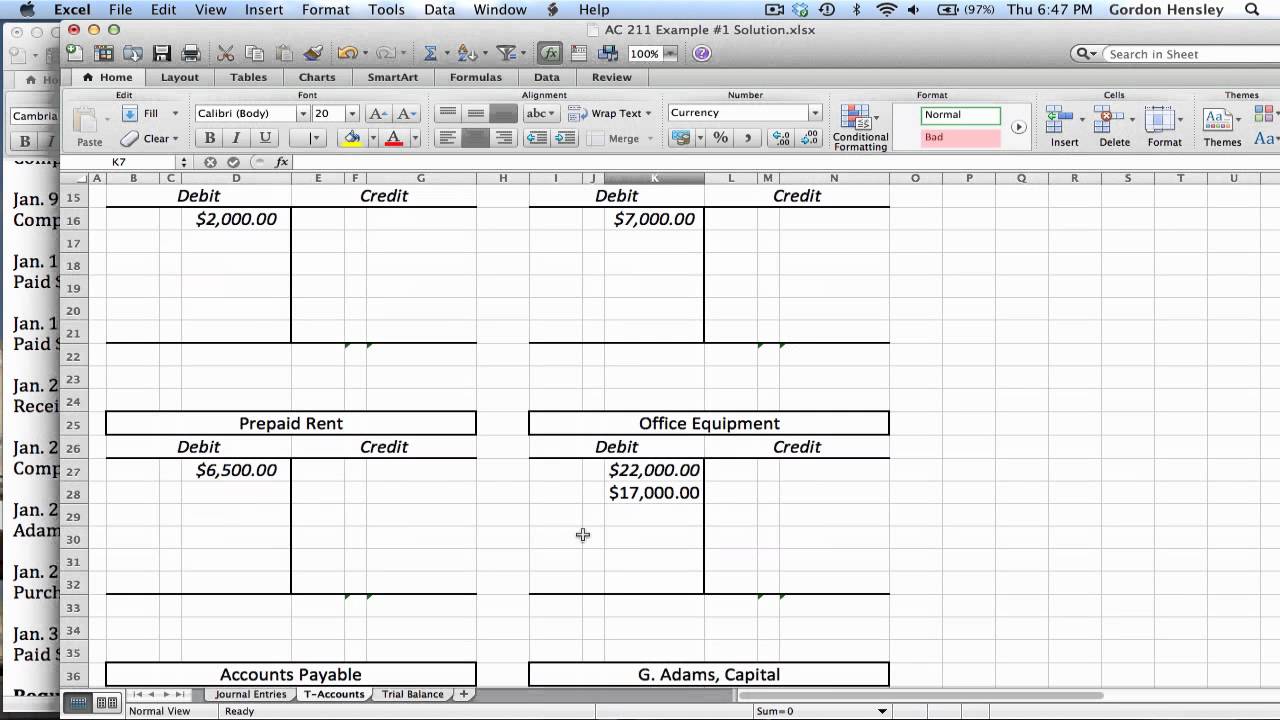Click the Undo arrow icon
This screenshot has width=1280, height=720.
[346, 53]
